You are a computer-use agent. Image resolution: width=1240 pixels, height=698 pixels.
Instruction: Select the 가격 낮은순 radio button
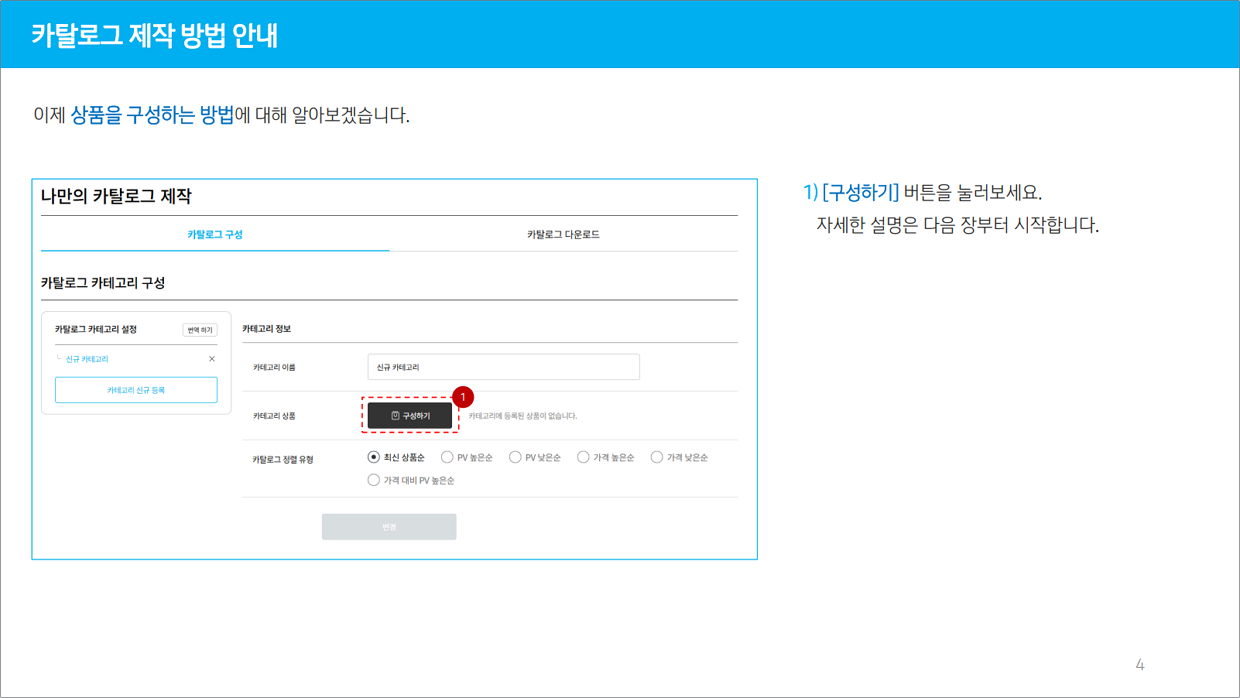pos(657,457)
